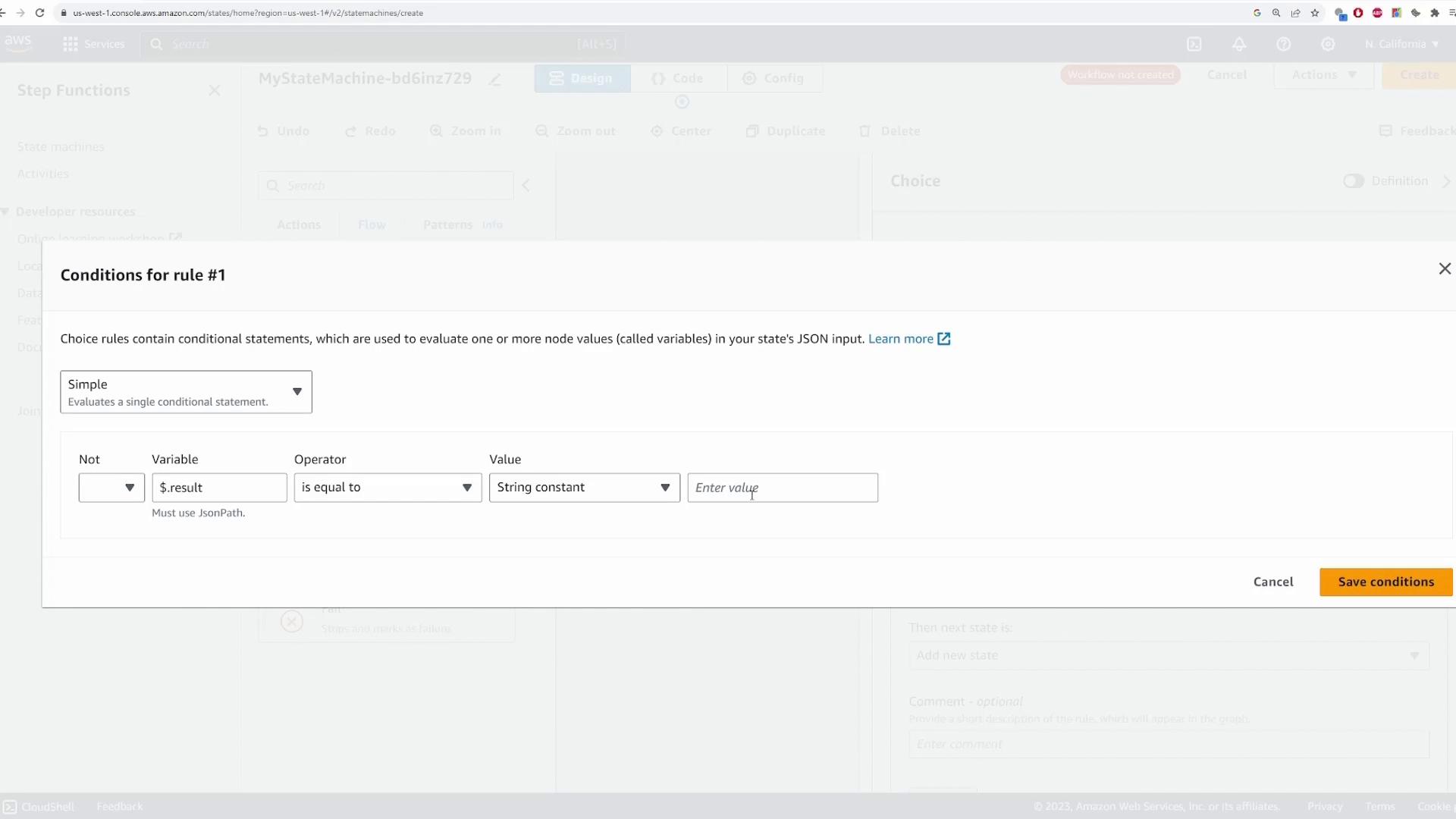Open the 'String constant' value type dropdown

[x=585, y=488]
